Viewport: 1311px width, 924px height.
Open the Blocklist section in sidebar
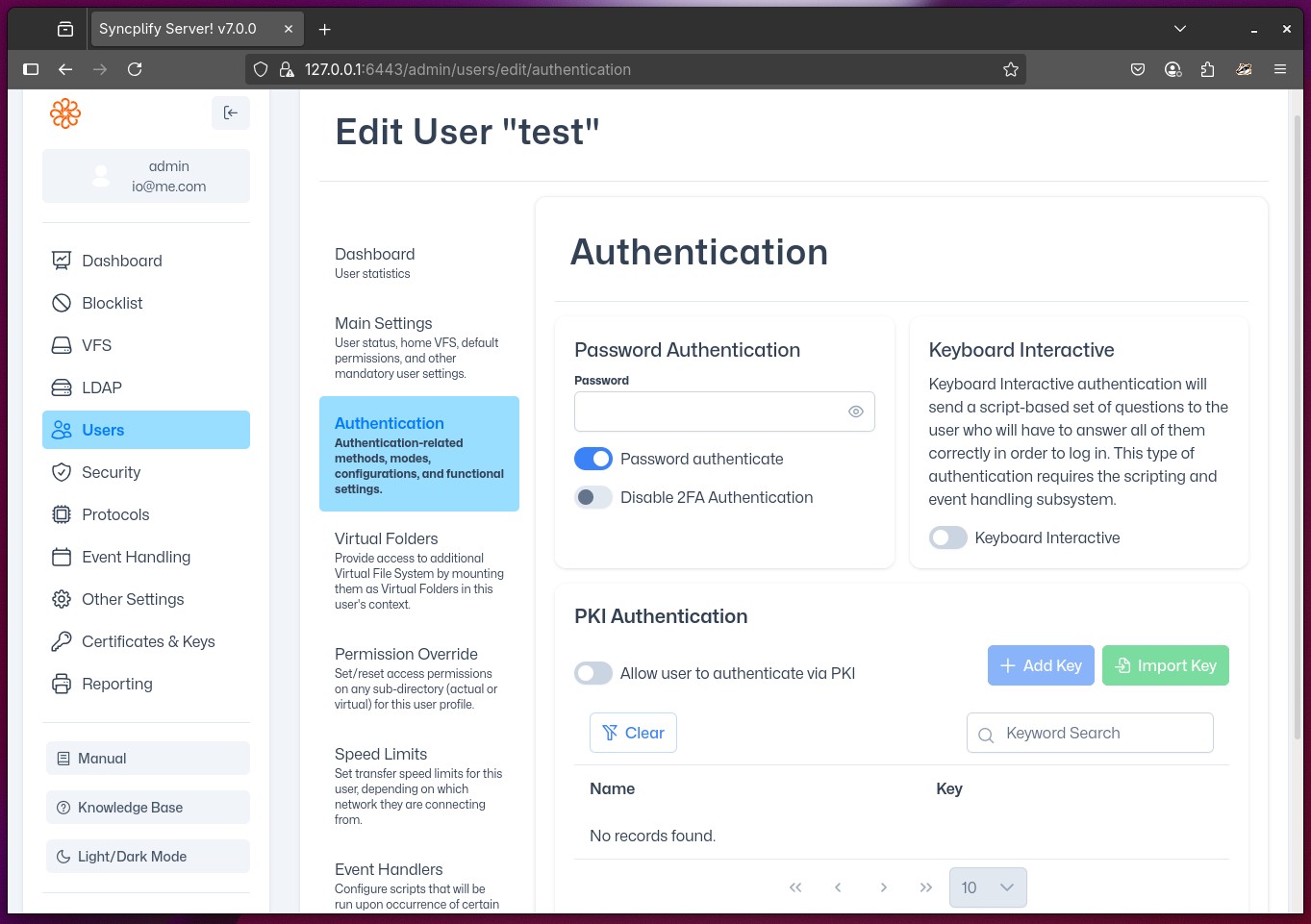pos(110,303)
